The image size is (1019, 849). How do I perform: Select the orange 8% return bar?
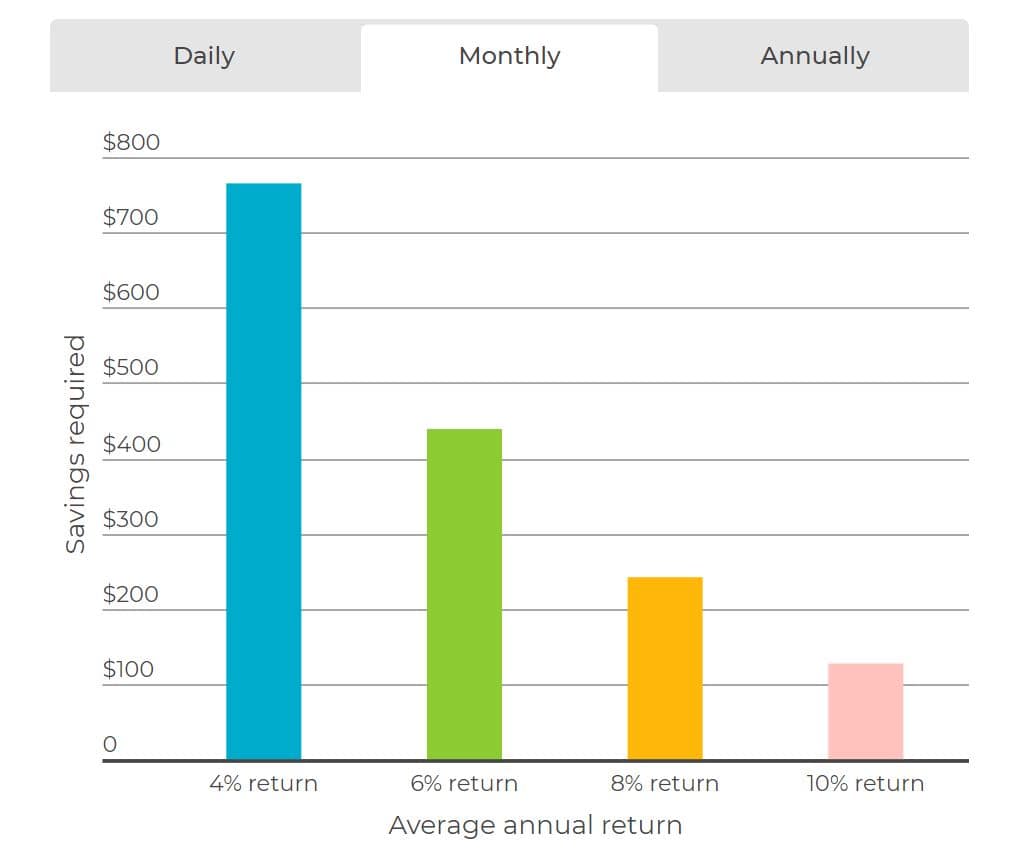pyautogui.click(x=665, y=668)
